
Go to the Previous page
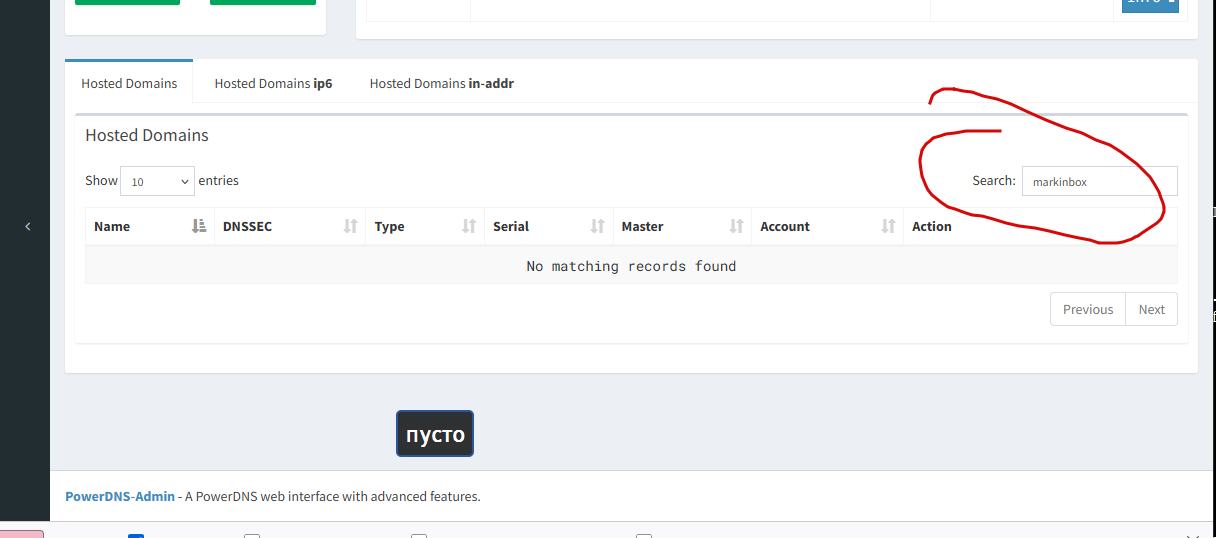(1087, 309)
